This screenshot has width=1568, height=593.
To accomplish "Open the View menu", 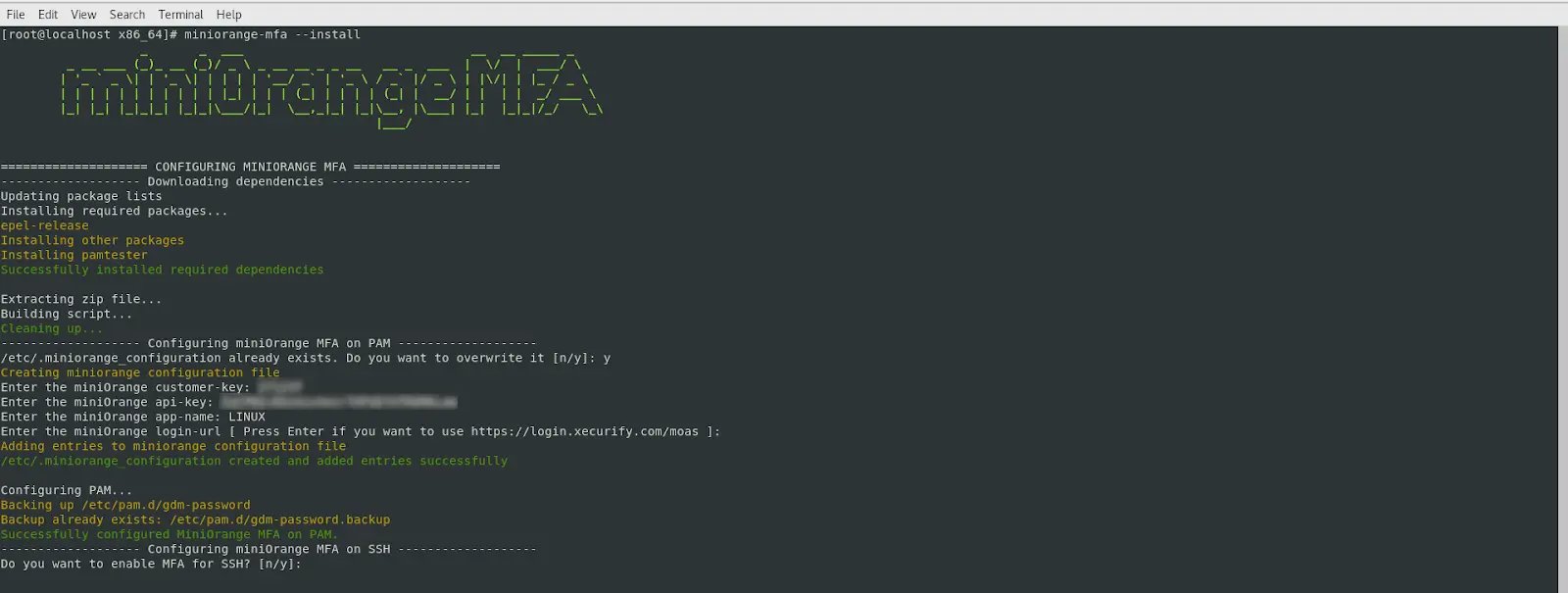I will point(83,15).
